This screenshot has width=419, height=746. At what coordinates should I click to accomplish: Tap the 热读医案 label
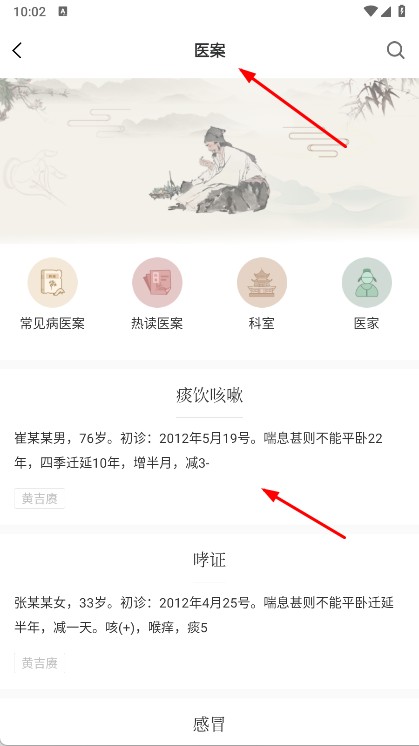click(x=157, y=324)
